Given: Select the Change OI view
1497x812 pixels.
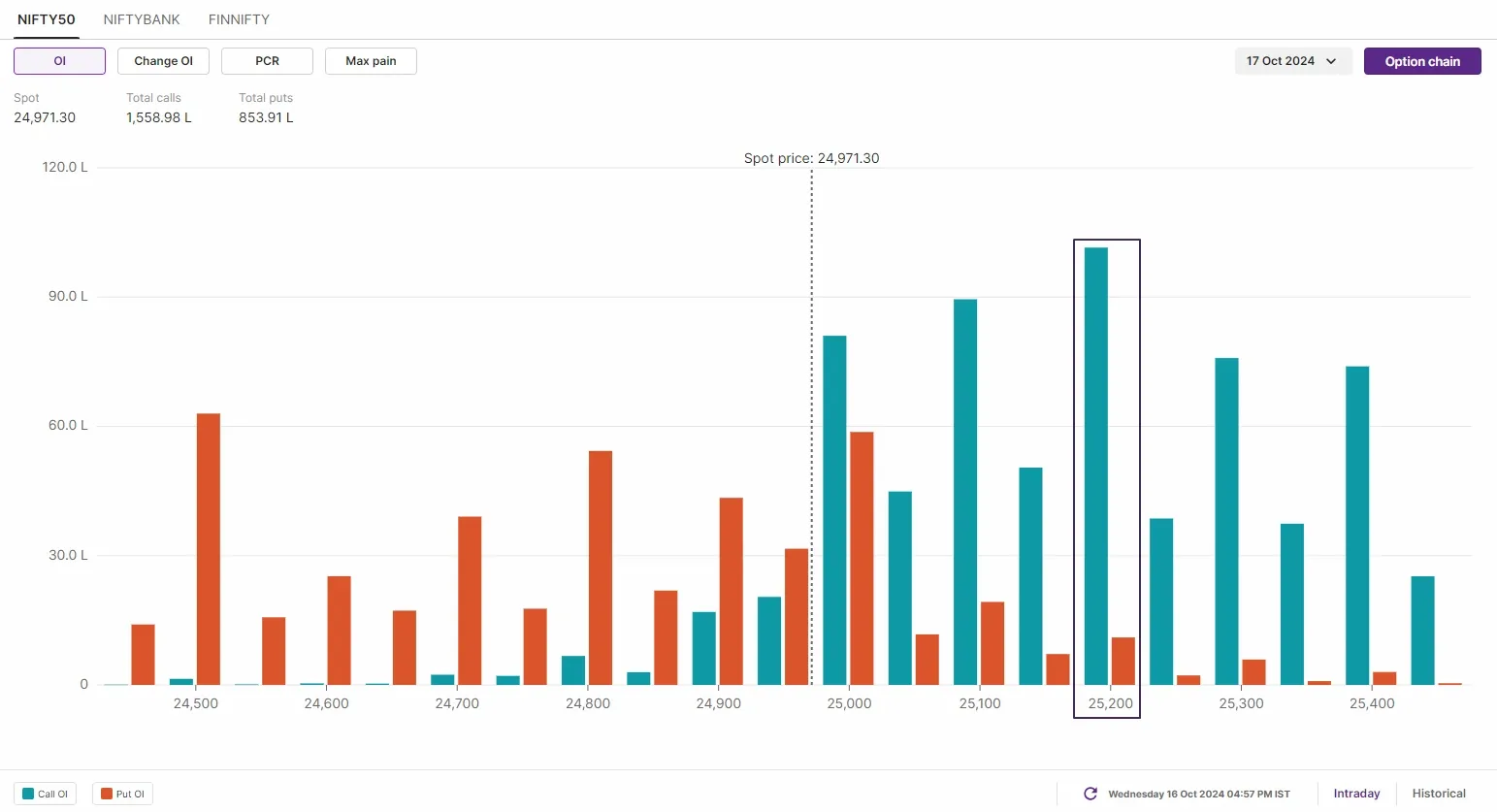Looking at the screenshot, I should click(x=163, y=61).
